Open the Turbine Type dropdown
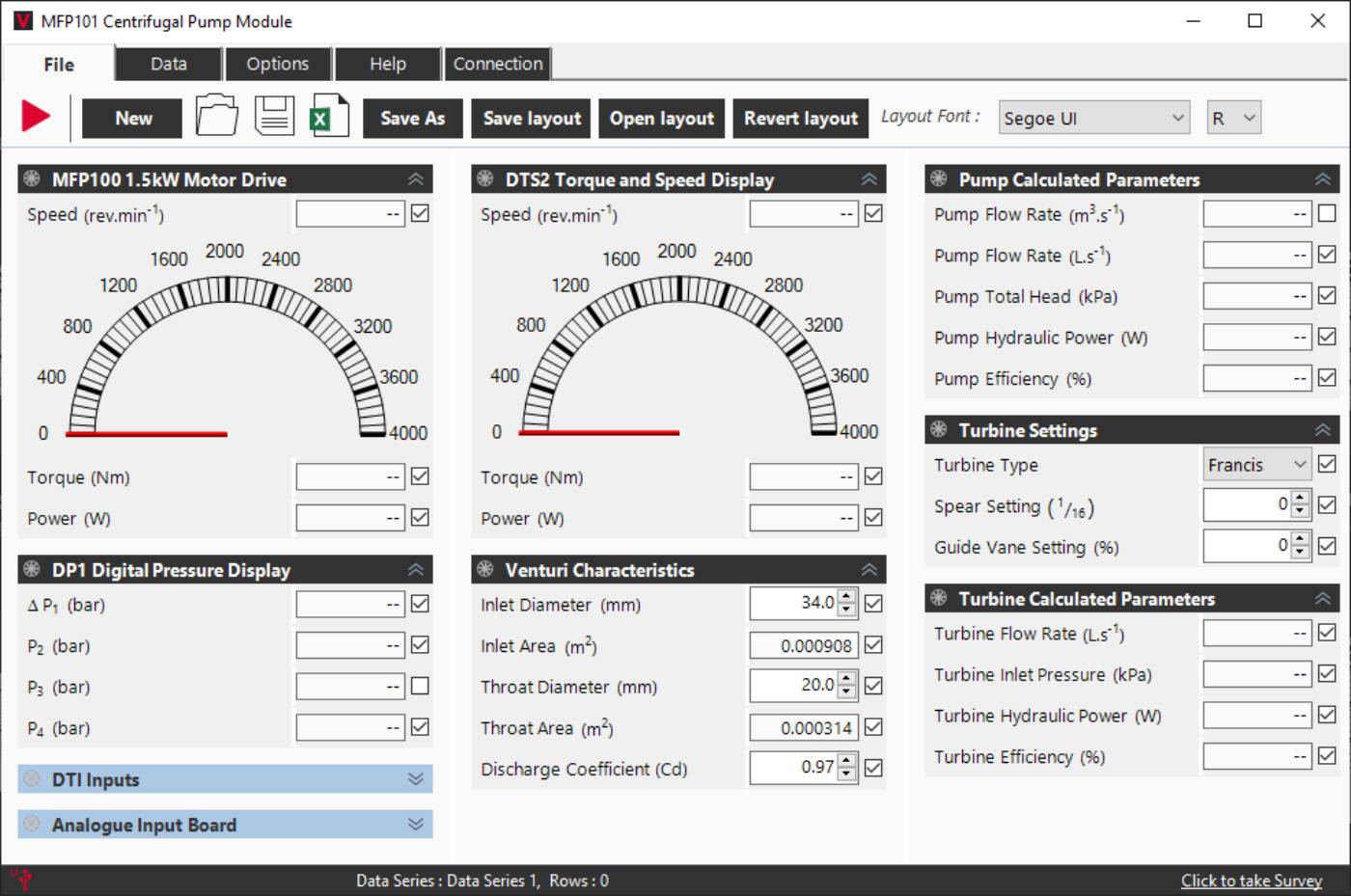The height and width of the screenshot is (896, 1351). (1256, 465)
